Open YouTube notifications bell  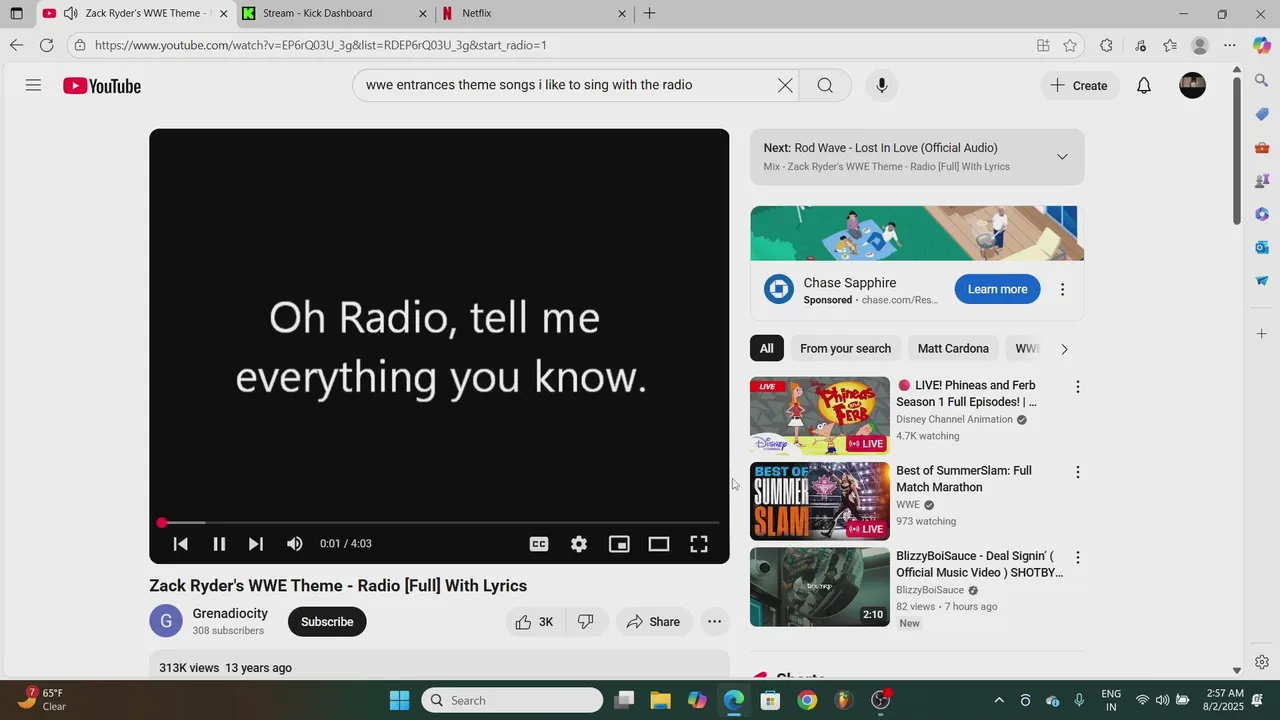1144,86
